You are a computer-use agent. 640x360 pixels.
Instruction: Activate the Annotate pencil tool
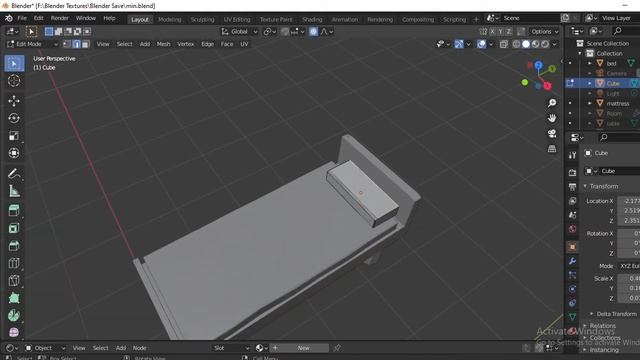(14, 173)
